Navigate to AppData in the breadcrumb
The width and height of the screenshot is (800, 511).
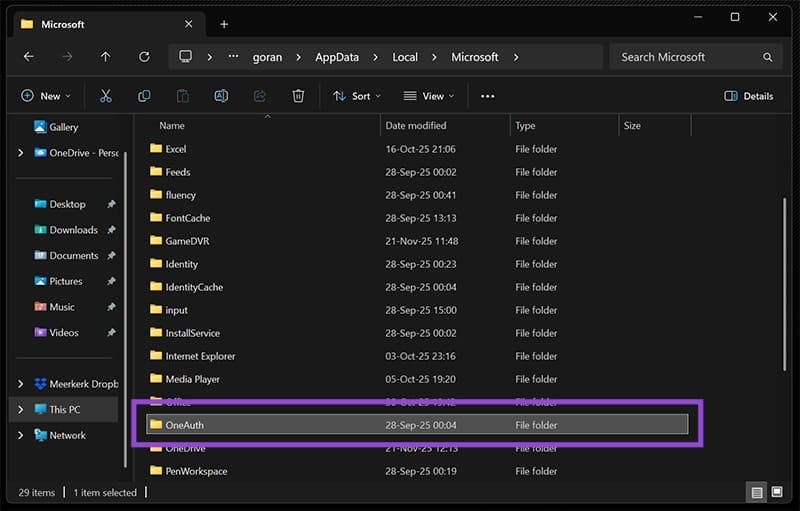[337, 57]
